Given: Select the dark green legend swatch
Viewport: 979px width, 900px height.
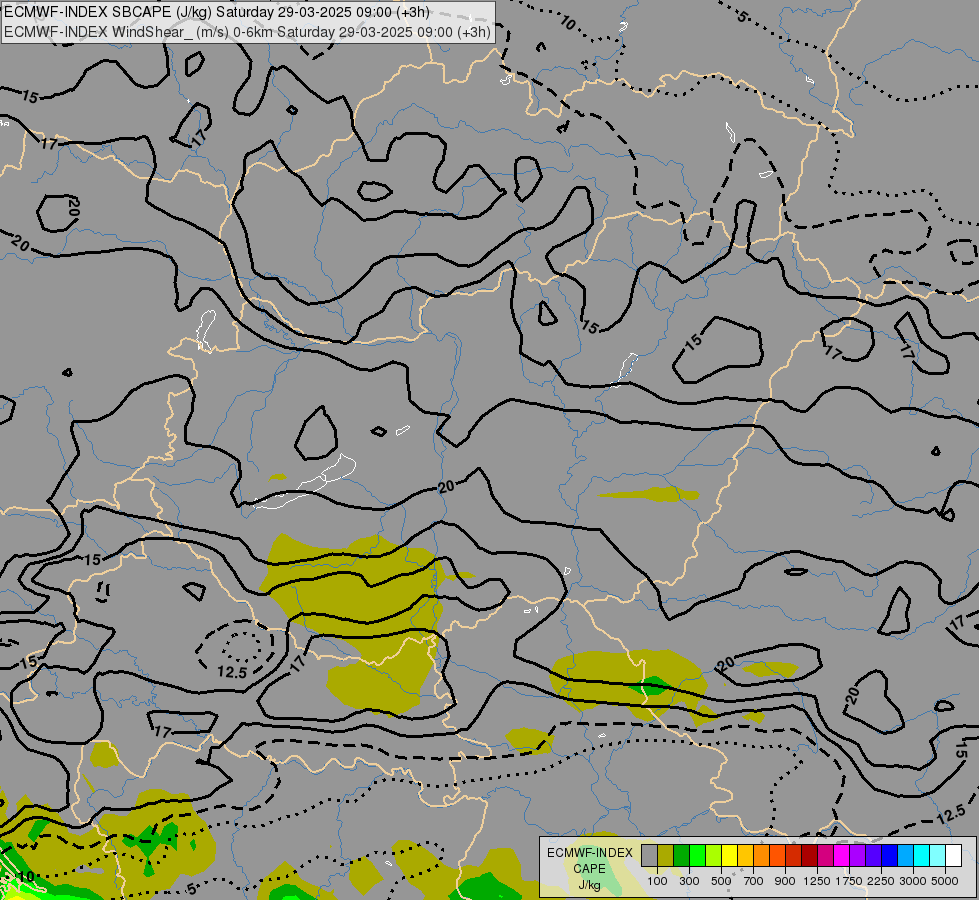Looking at the screenshot, I should tap(681, 855).
